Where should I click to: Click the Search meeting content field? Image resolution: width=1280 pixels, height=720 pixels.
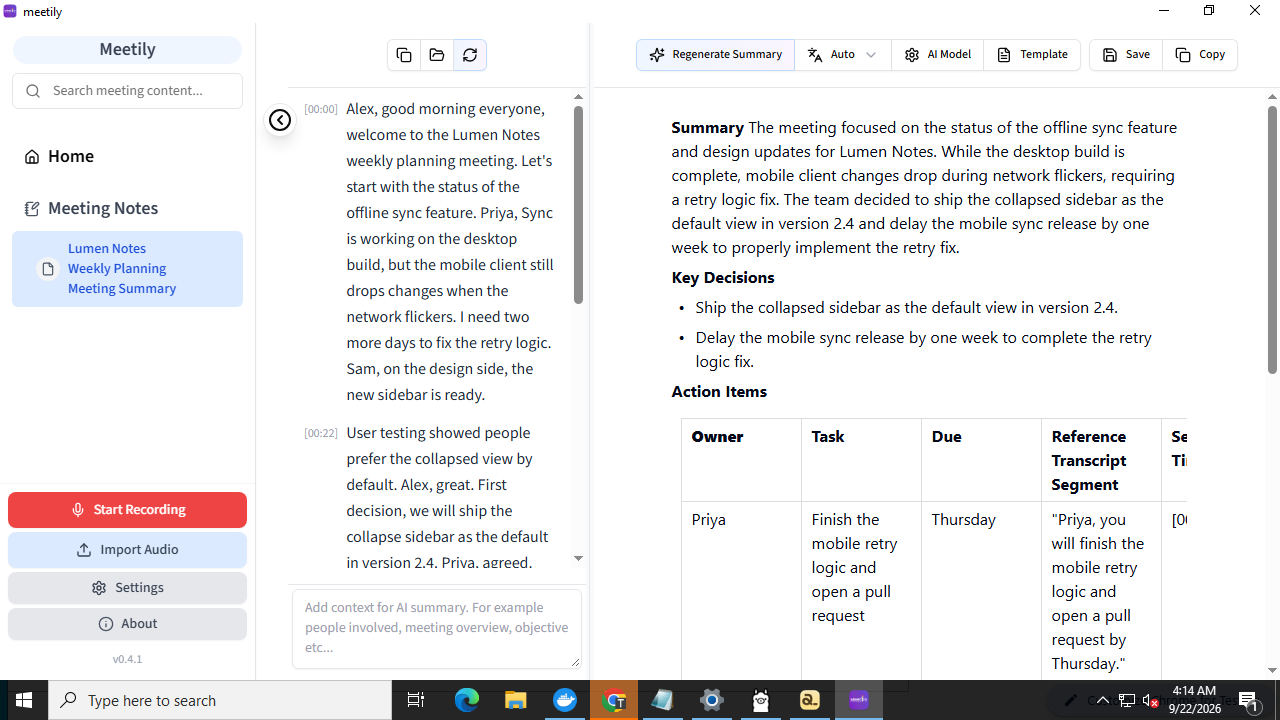pyautogui.click(x=127, y=91)
